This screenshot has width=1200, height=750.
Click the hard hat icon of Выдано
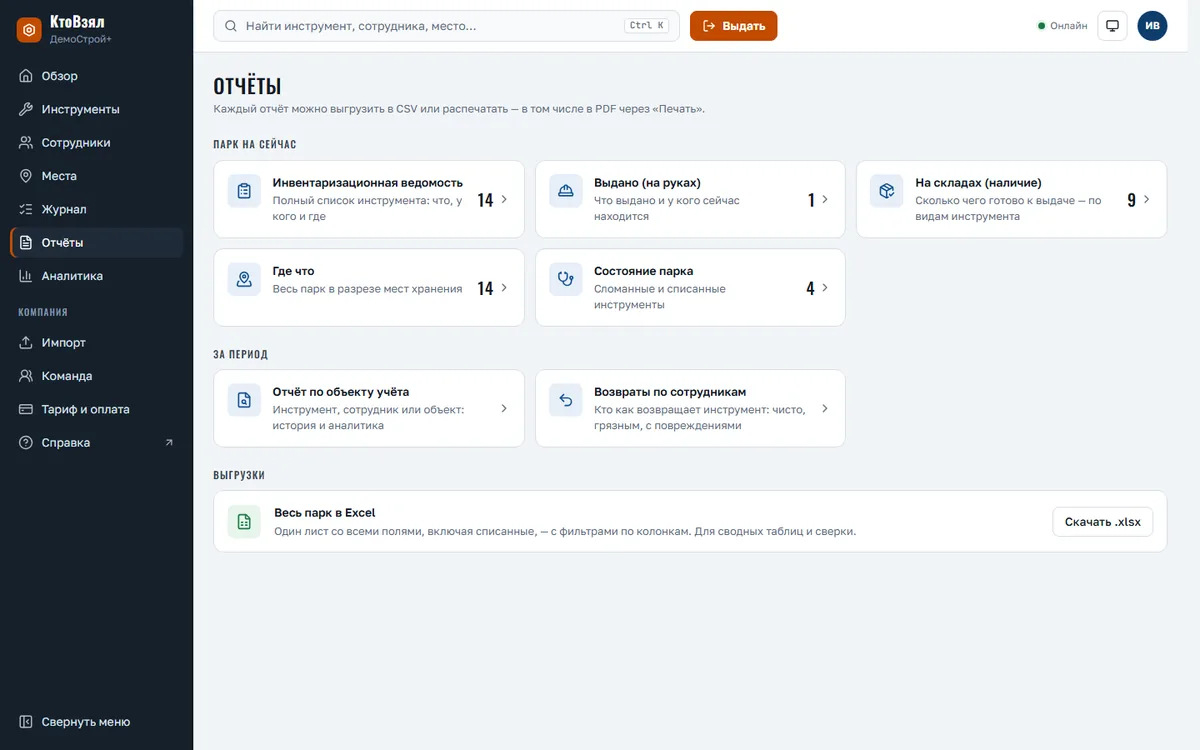pyautogui.click(x=566, y=191)
